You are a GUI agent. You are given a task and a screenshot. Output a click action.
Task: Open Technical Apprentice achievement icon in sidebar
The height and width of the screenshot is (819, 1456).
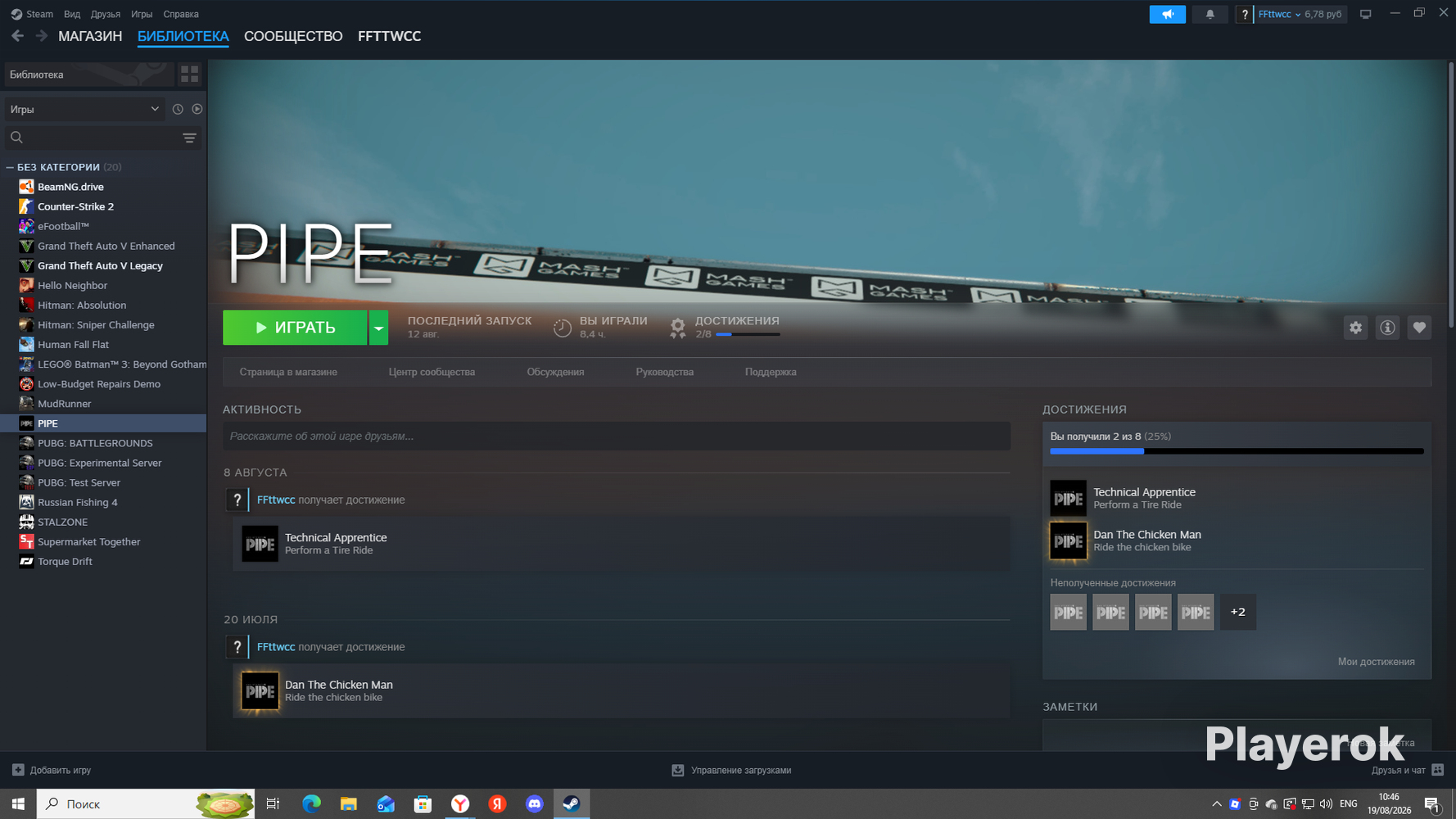pos(1069,498)
